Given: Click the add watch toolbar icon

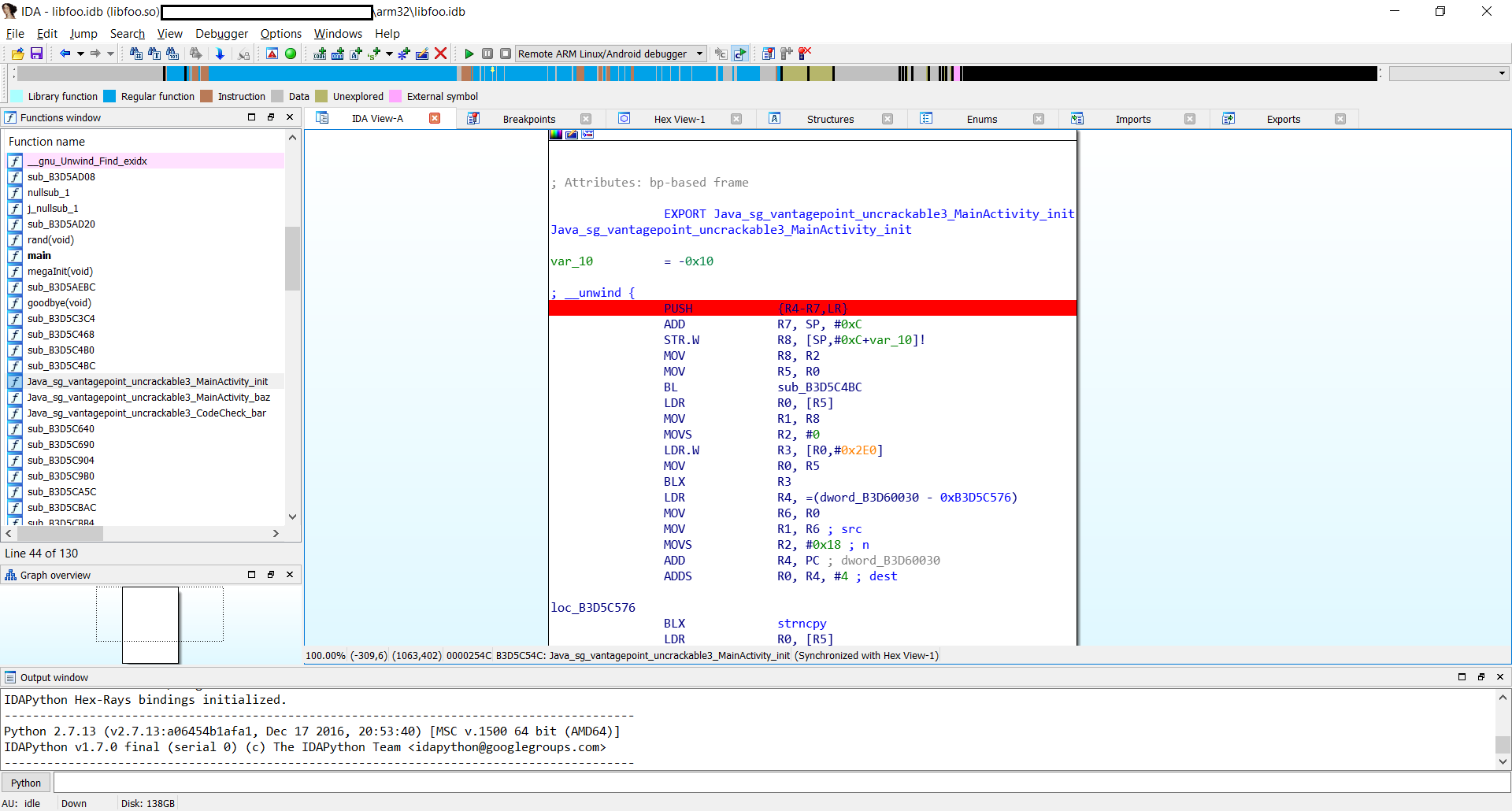Looking at the screenshot, I should pyautogui.click(x=787, y=54).
